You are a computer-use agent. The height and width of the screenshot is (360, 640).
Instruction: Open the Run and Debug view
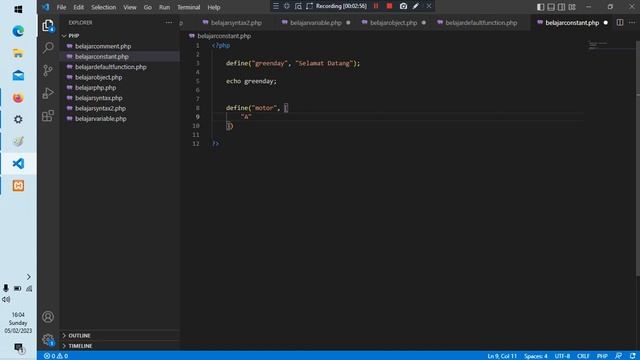[x=48, y=93]
